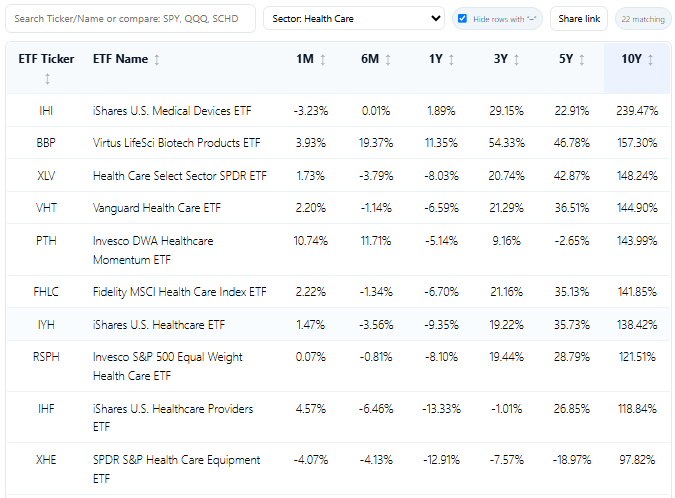The height and width of the screenshot is (498, 675).
Task: Click the ETF Name header label
Action: click(120, 60)
